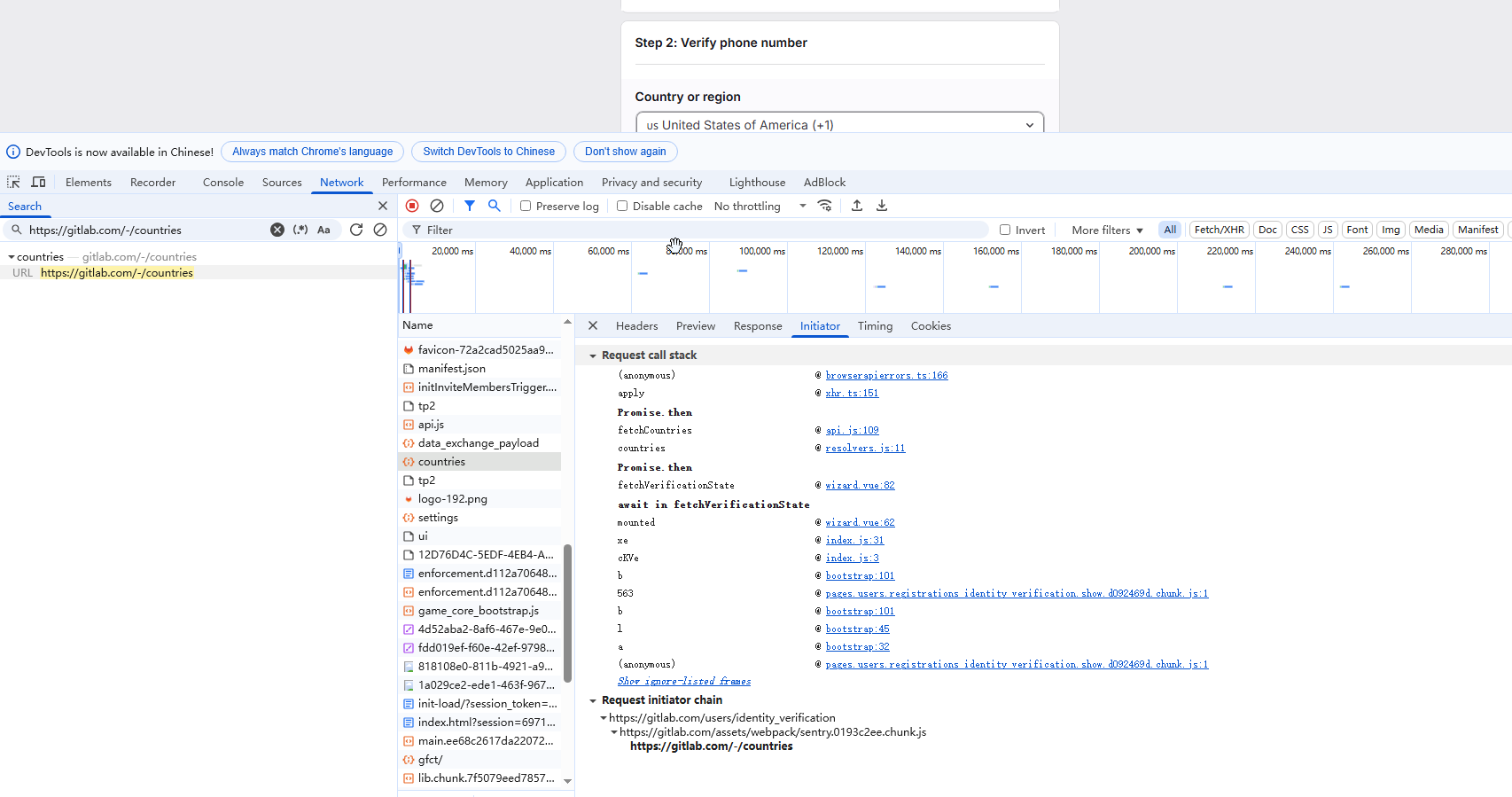This screenshot has height=797, width=1512.
Task: Click the scroll down arrow of request list
Action: [x=567, y=781]
